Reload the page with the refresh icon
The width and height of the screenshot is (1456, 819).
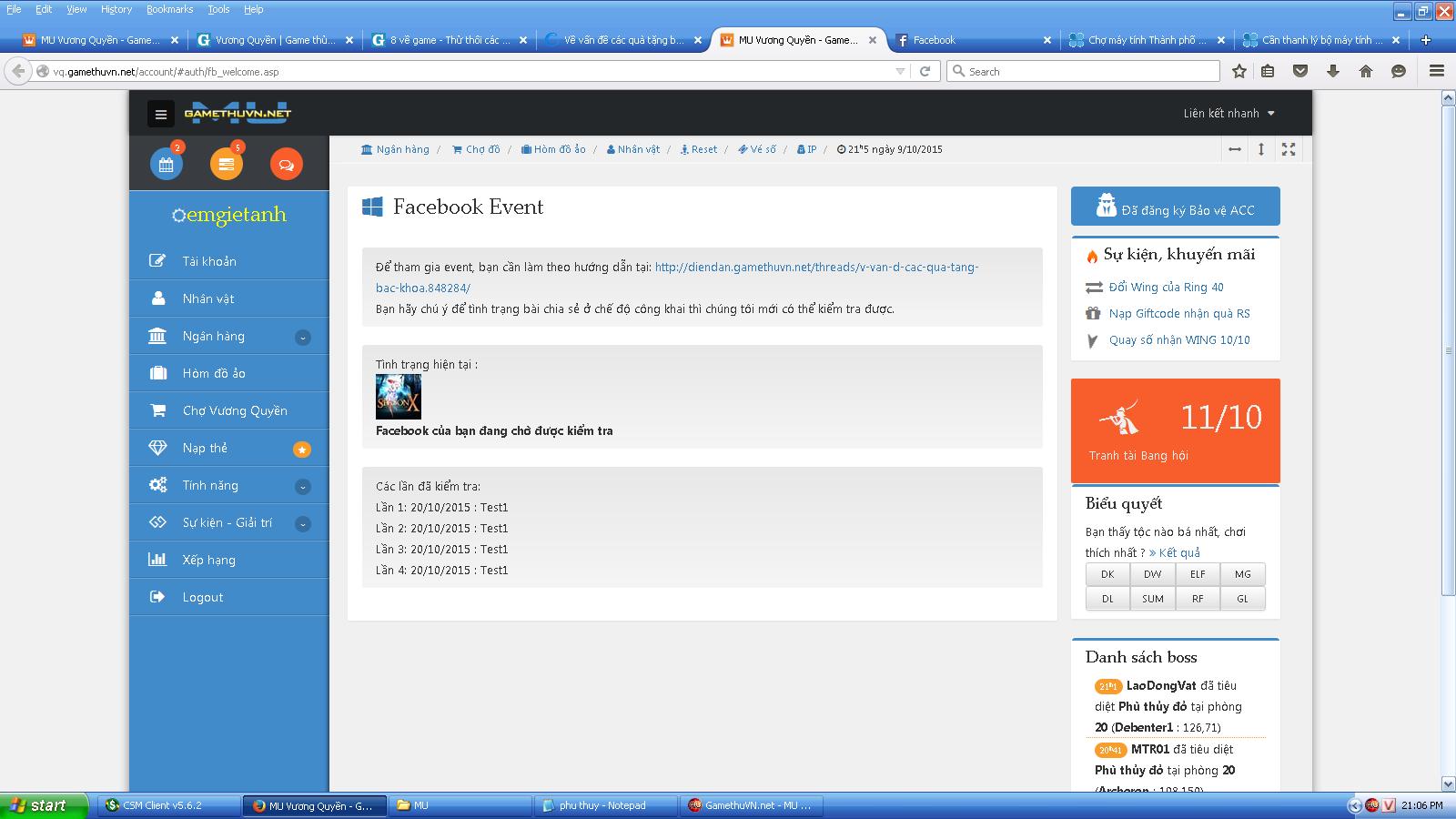(925, 71)
